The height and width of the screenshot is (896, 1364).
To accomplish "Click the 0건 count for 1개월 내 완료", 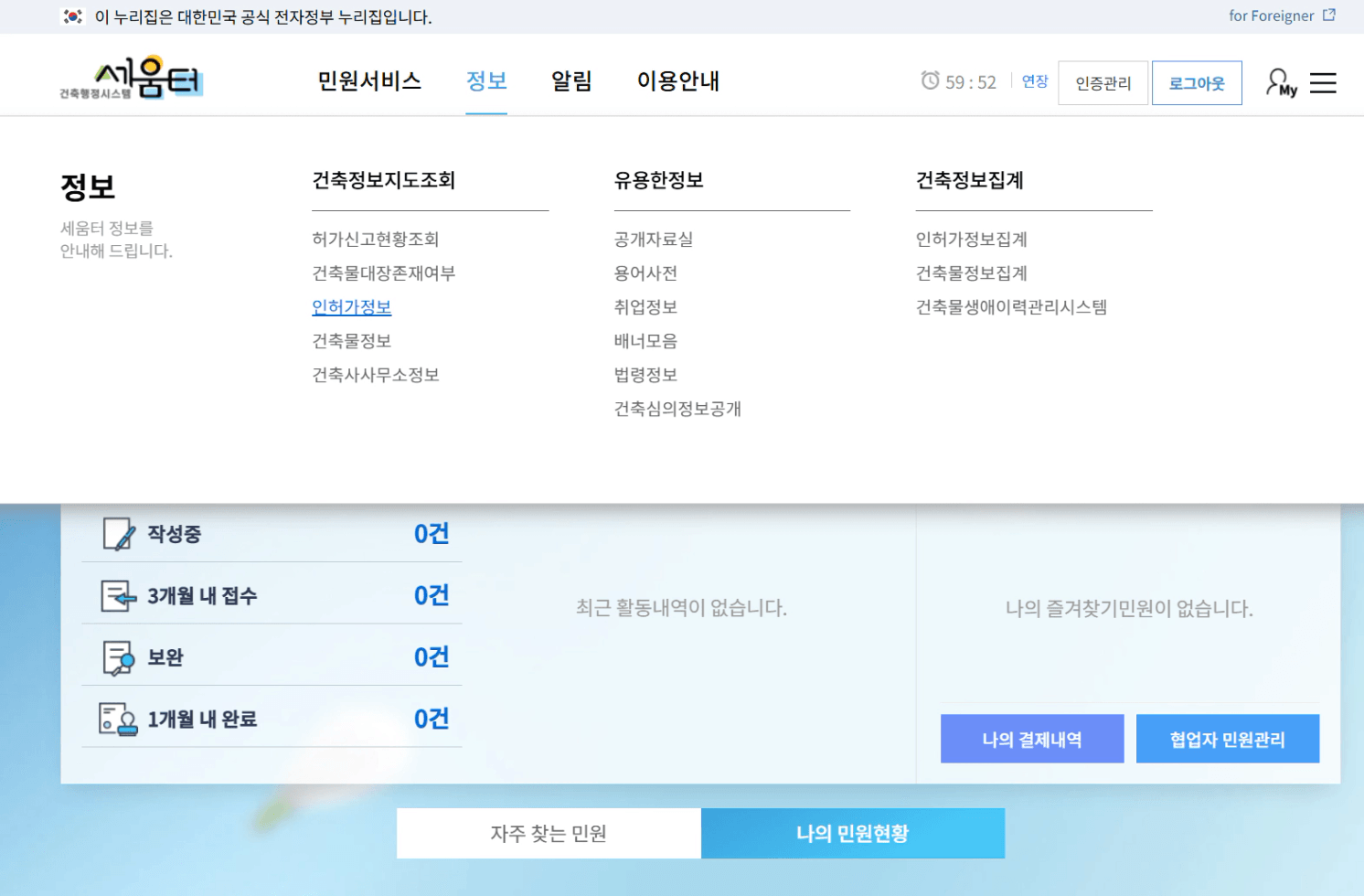I will click(x=432, y=720).
